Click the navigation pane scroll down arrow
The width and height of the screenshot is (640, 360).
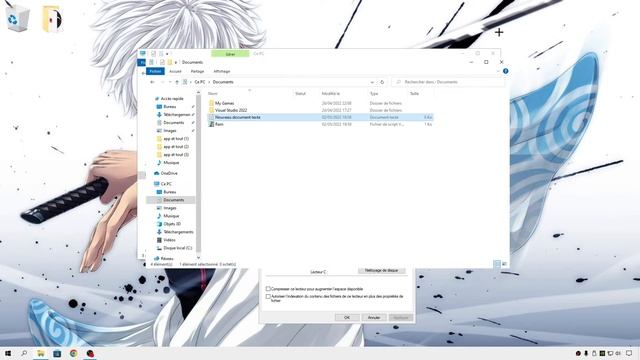198,258
